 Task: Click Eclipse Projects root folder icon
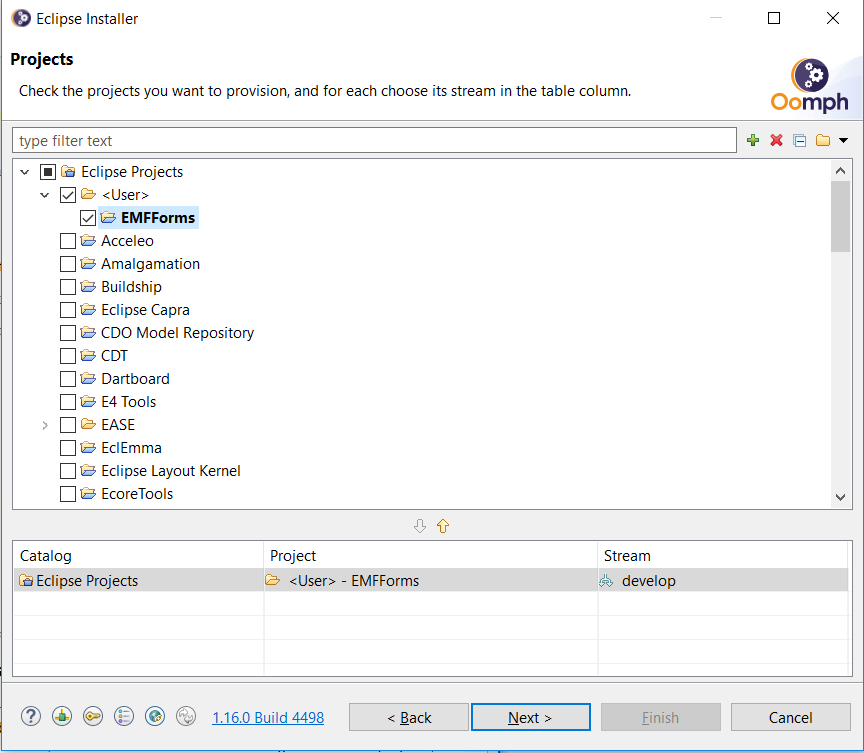click(x=68, y=172)
